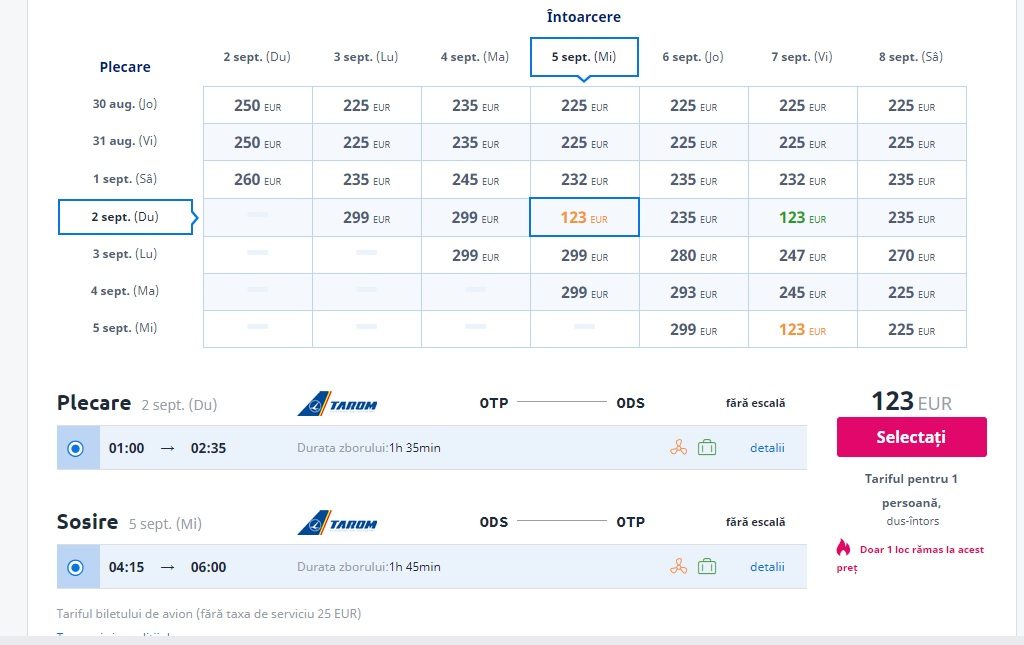Open detalii link for the 01:00 flight
The height and width of the screenshot is (645, 1024).
pyautogui.click(x=767, y=448)
